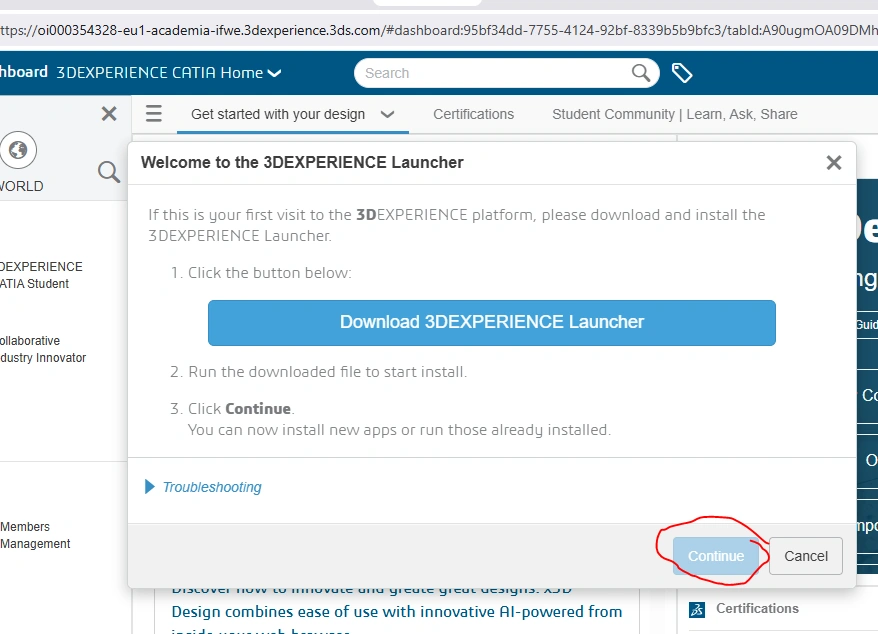This screenshot has height=634, width=878.
Task: Click the globe icon in side panel
Action: pos(18,150)
